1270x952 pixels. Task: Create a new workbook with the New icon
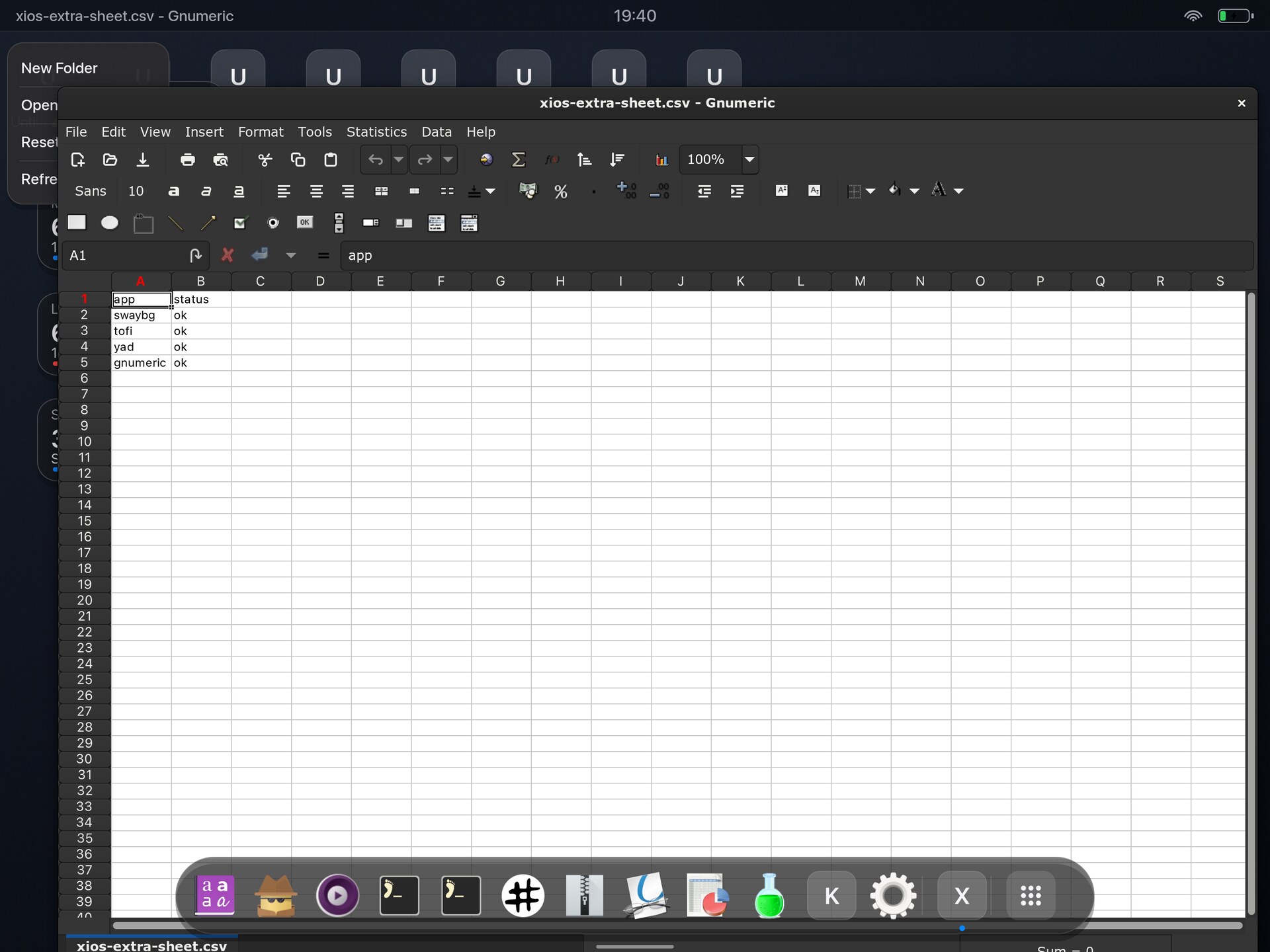pos(77,159)
